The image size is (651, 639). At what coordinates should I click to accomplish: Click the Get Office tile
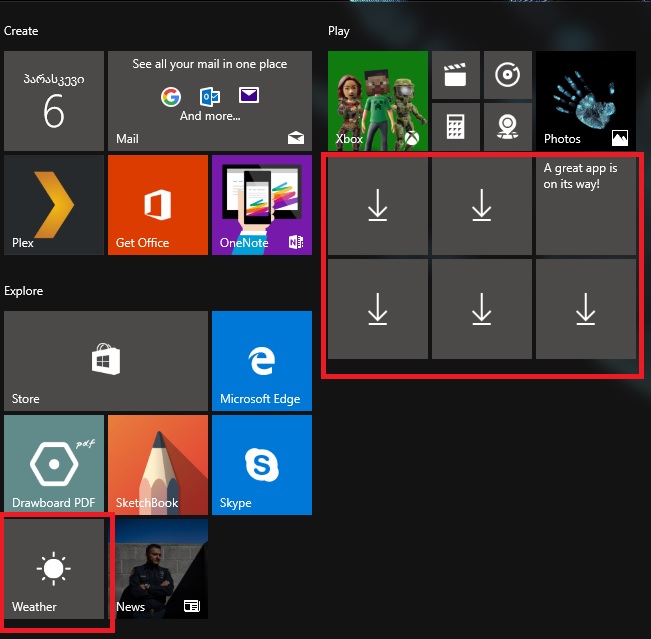point(157,205)
